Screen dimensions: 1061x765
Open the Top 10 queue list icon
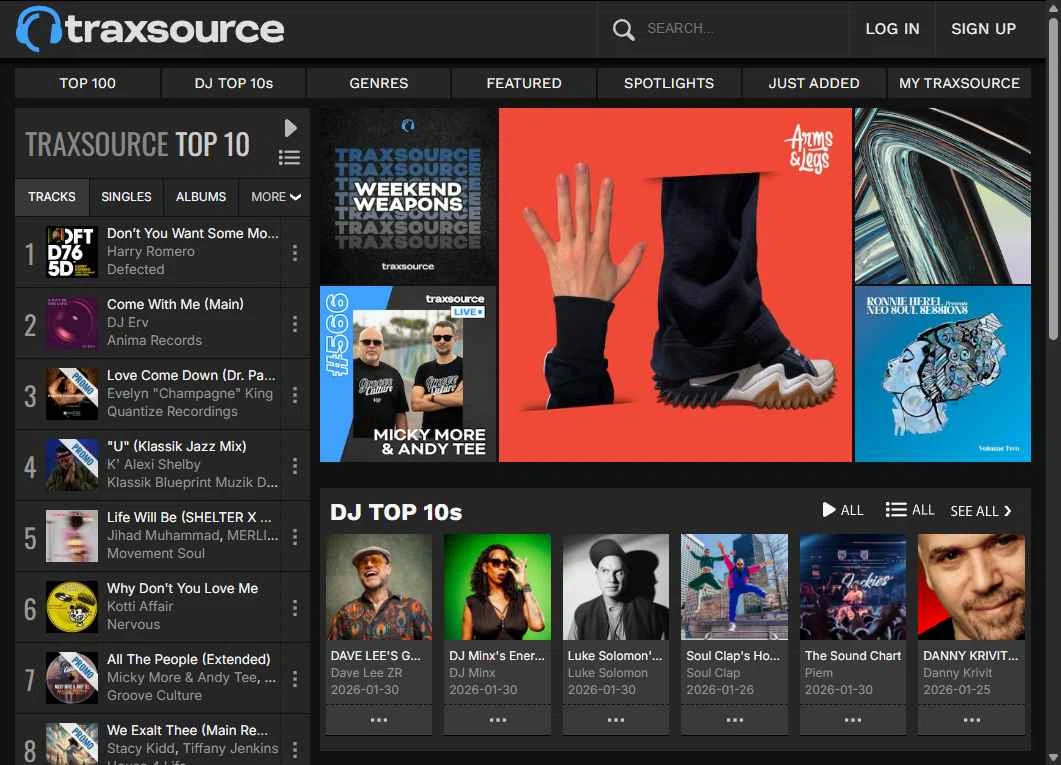pos(290,158)
